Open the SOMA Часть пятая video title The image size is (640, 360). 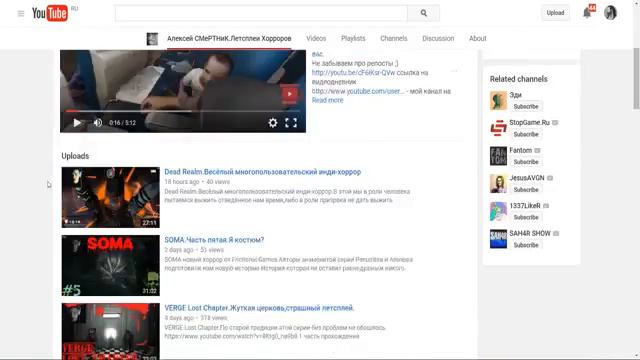point(214,240)
